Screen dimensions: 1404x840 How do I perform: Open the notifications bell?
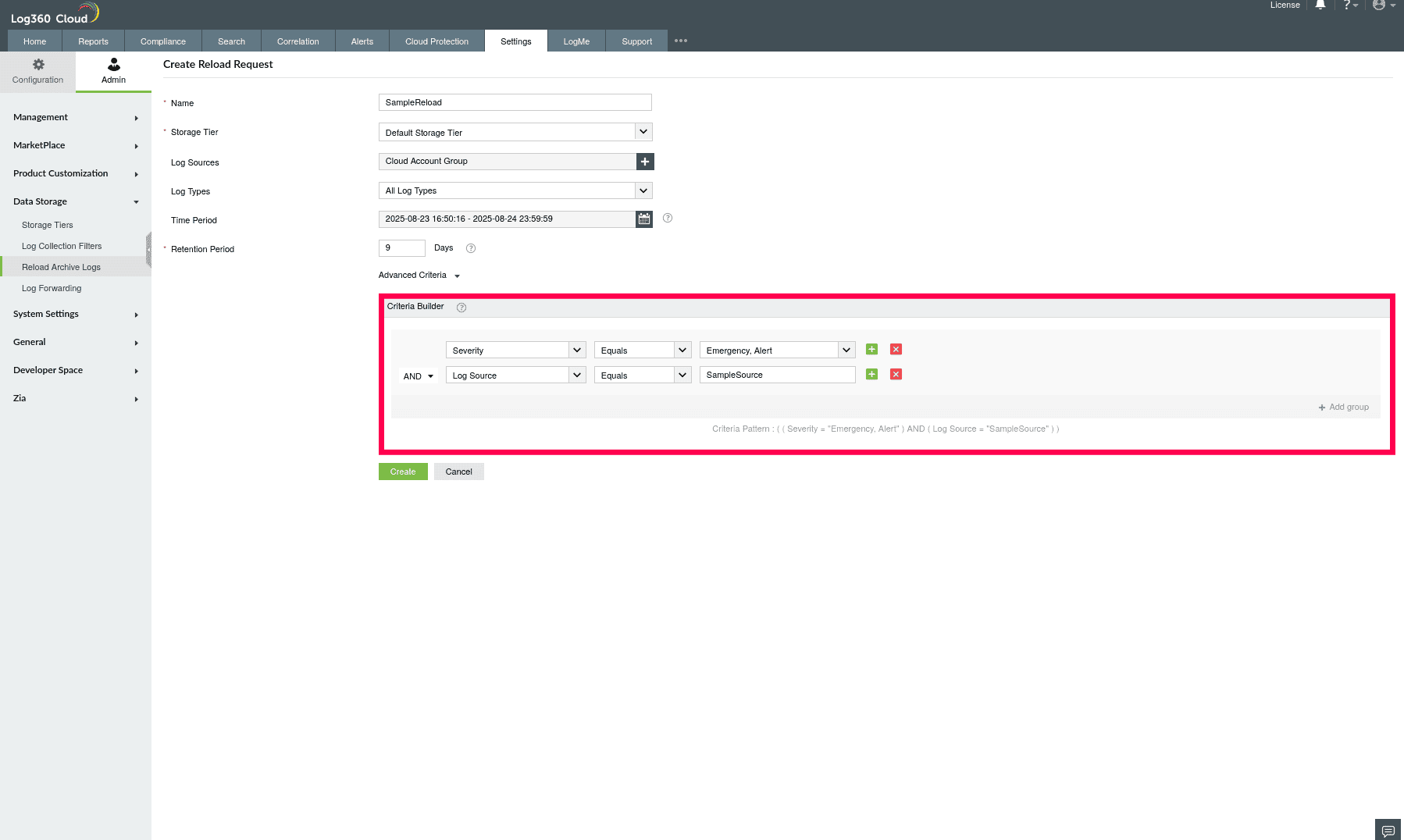1320,5
